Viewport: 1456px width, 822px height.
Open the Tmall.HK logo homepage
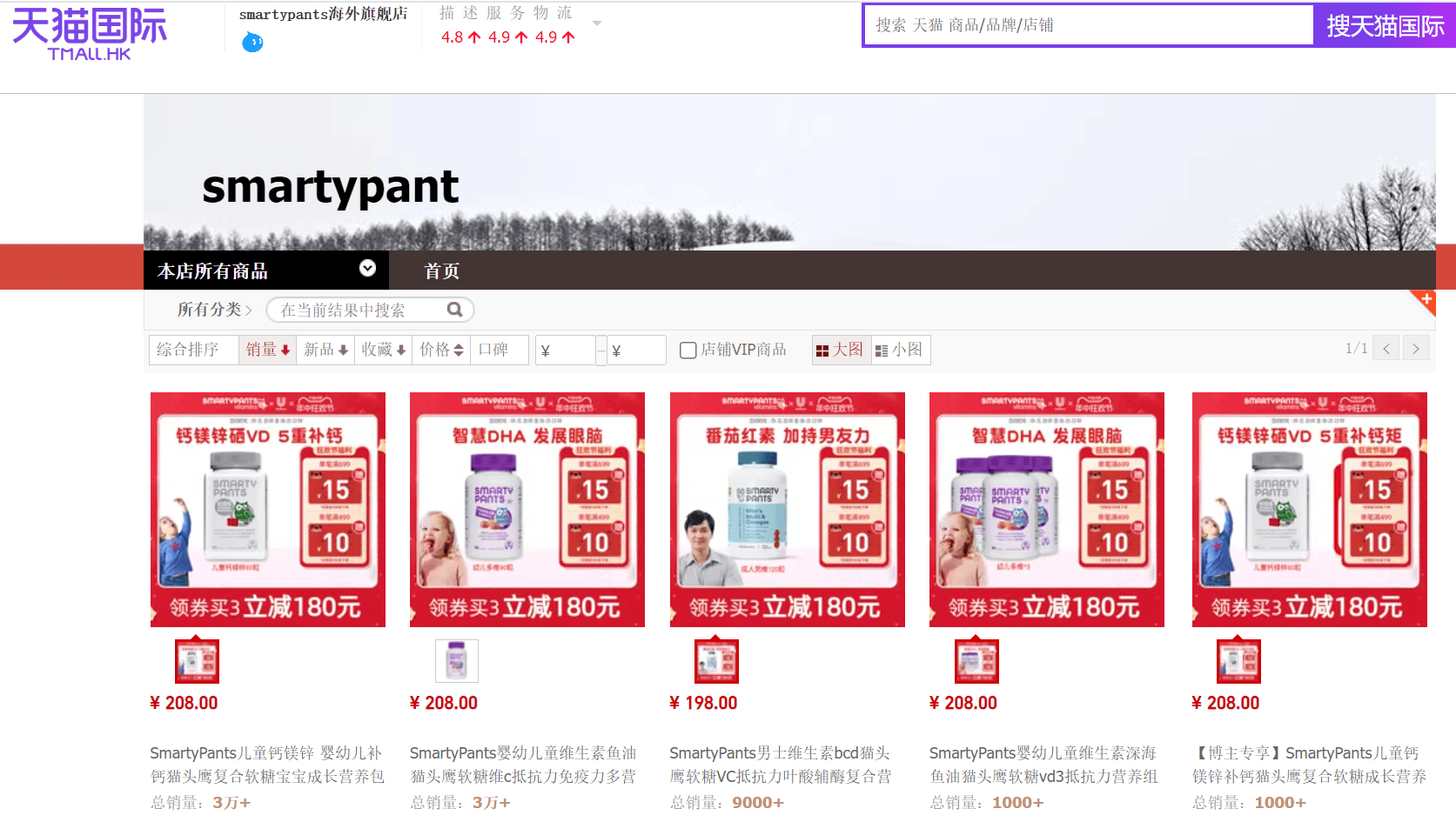click(x=89, y=35)
